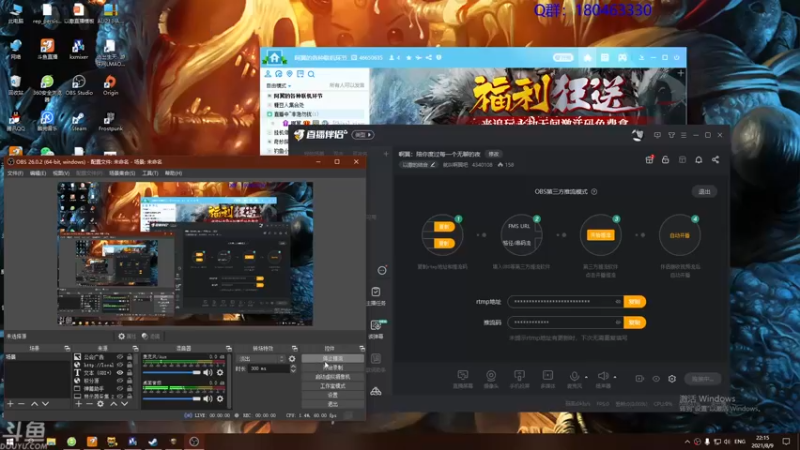
Task: Toggle lock on the 文本 source in OBS
Action: (129, 372)
